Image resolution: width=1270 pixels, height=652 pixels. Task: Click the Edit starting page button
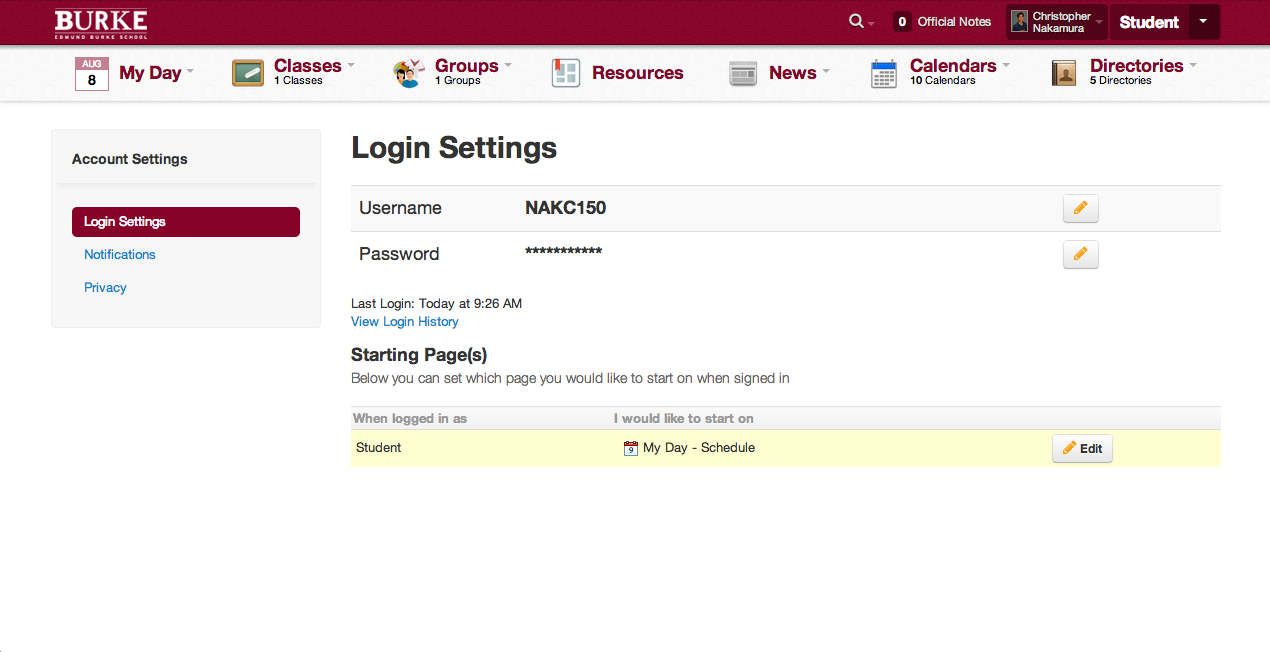[1082, 449]
